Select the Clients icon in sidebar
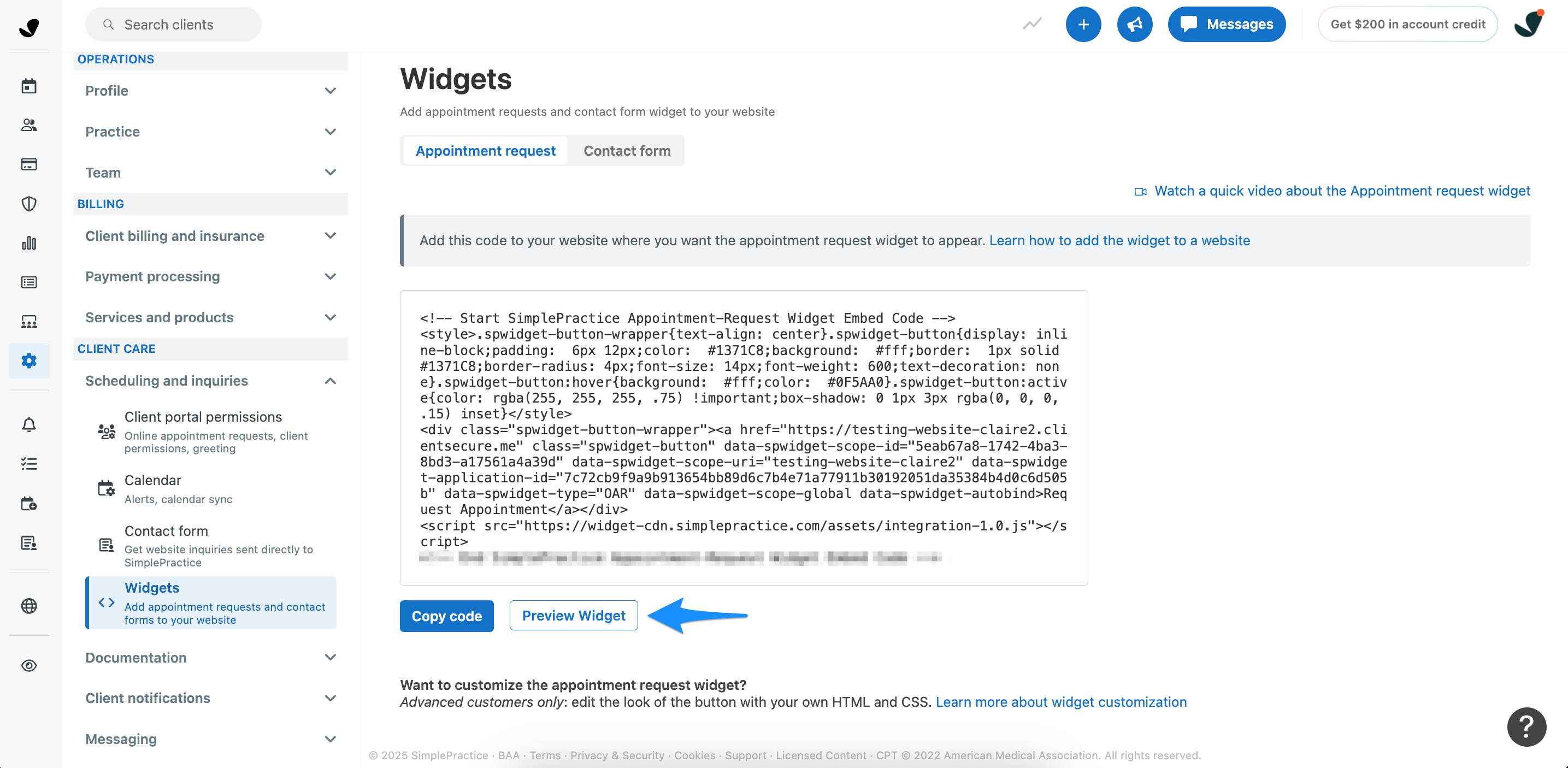Screen dimensions: 1568x768 coord(28,126)
